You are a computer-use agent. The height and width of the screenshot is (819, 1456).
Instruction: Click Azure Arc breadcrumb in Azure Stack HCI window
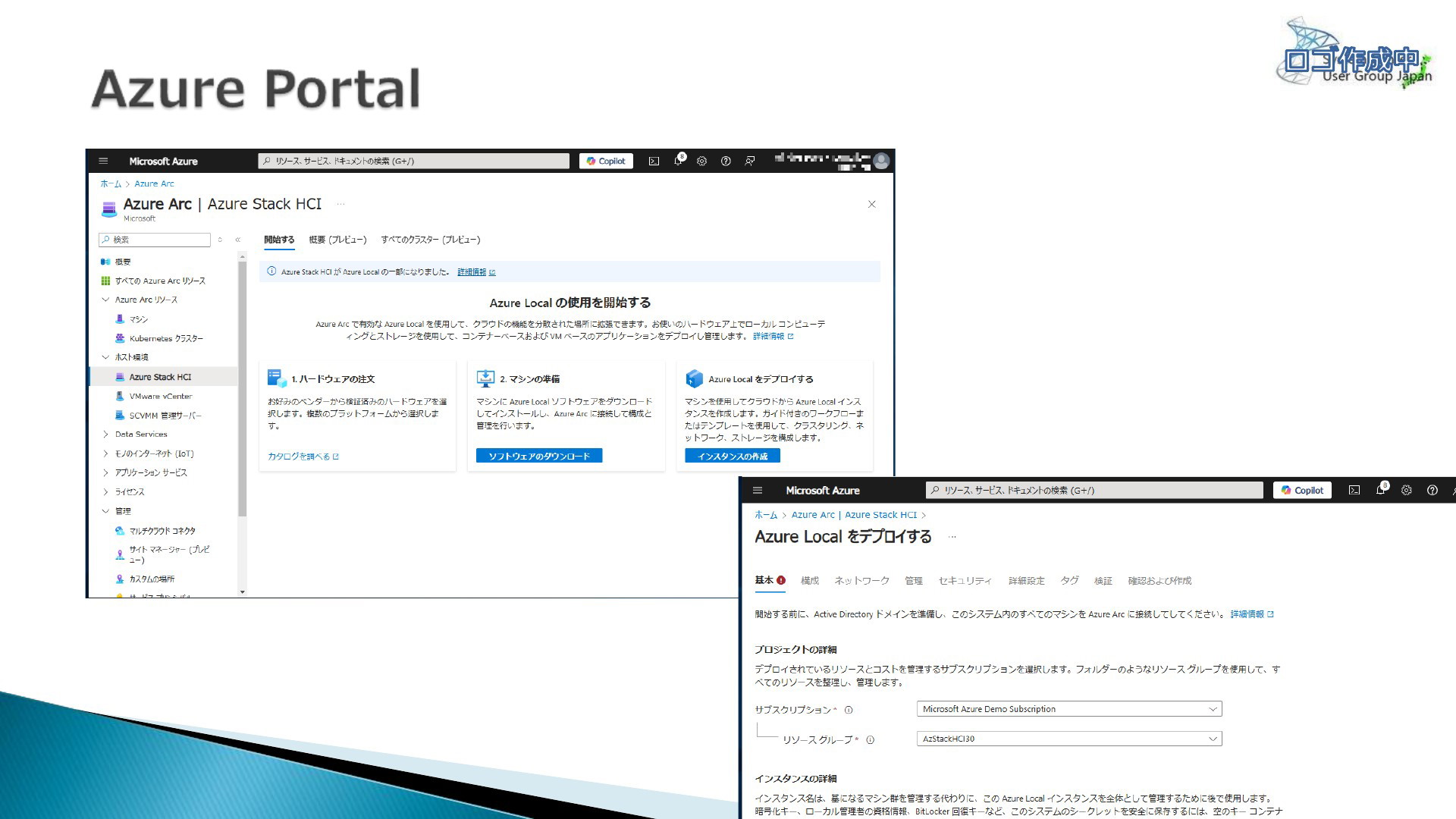[154, 184]
